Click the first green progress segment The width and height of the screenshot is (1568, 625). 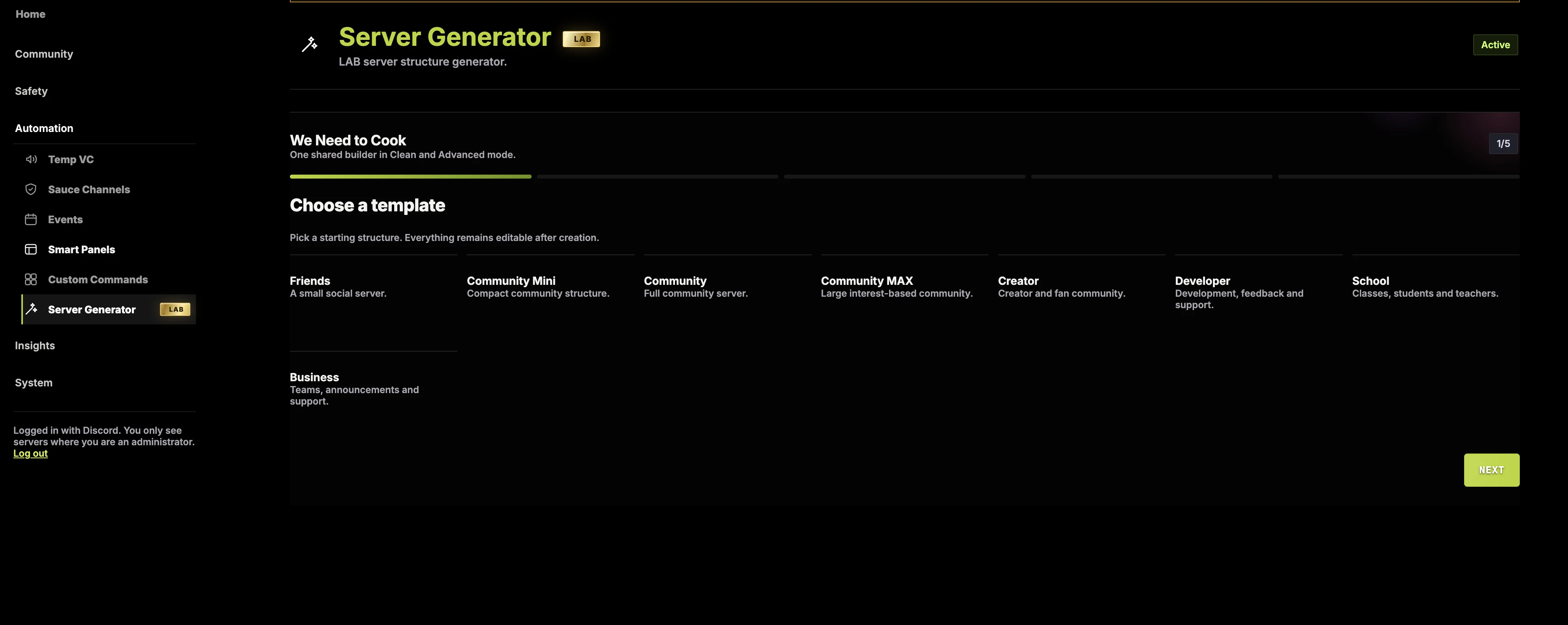click(410, 177)
